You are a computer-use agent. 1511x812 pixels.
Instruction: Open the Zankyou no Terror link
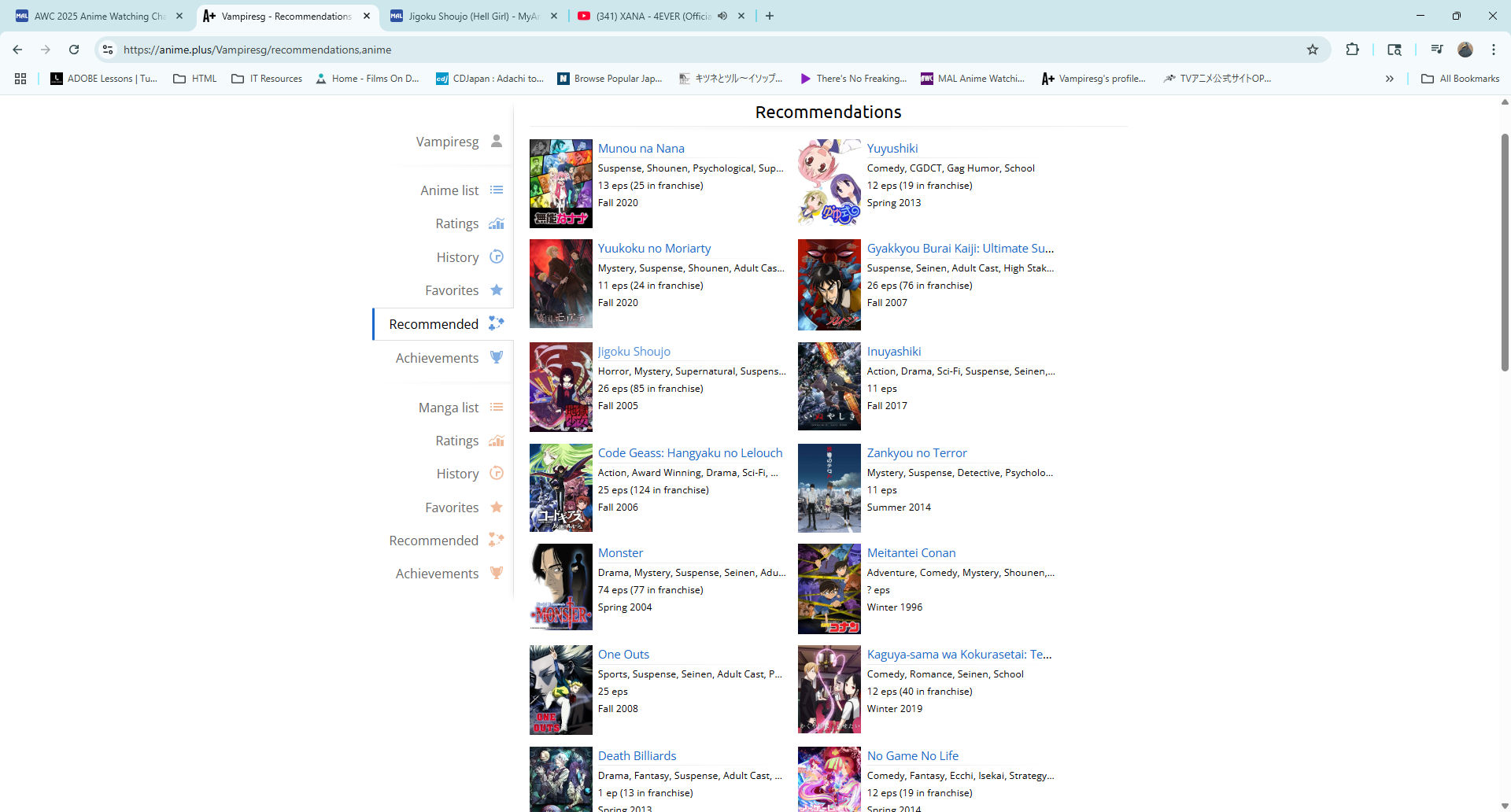tap(916, 453)
